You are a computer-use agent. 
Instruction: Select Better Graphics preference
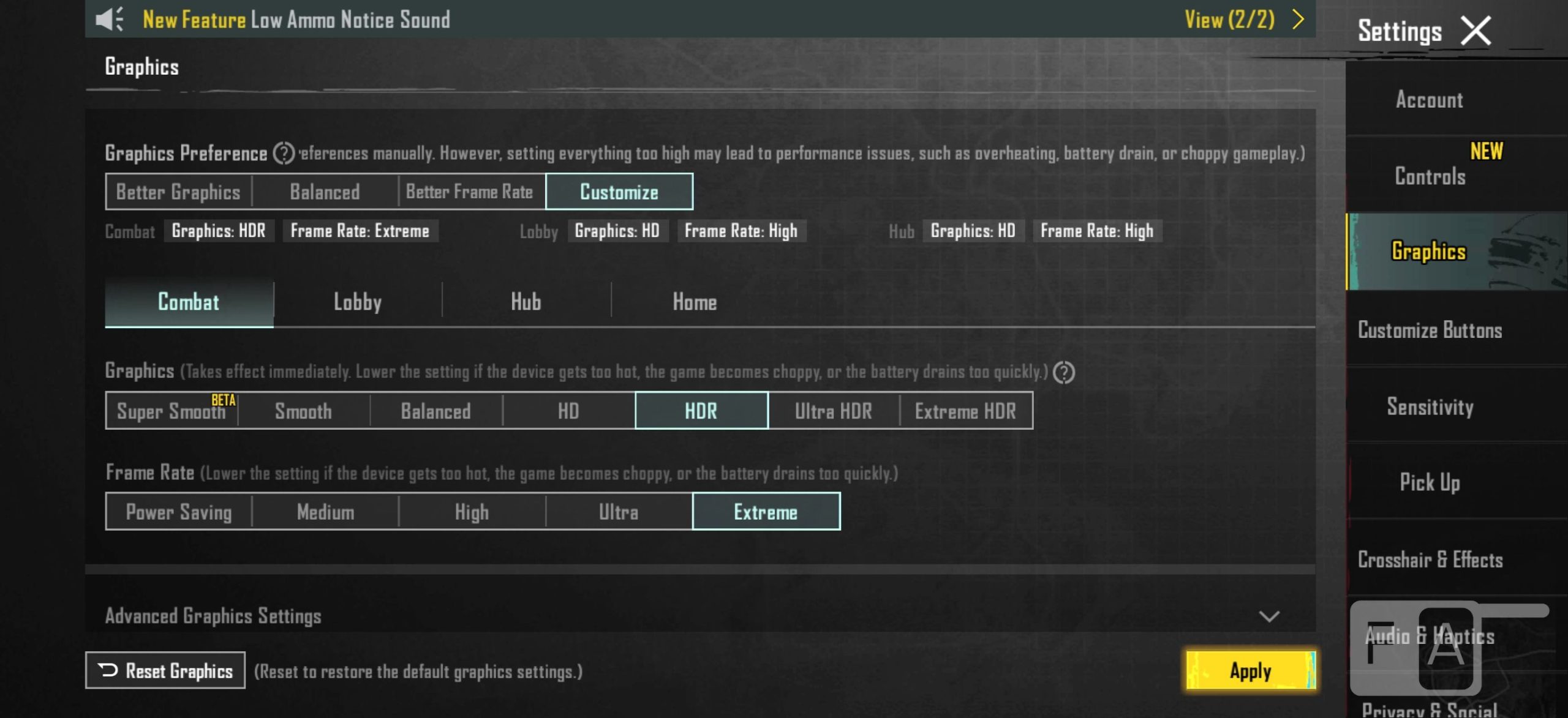[178, 192]
